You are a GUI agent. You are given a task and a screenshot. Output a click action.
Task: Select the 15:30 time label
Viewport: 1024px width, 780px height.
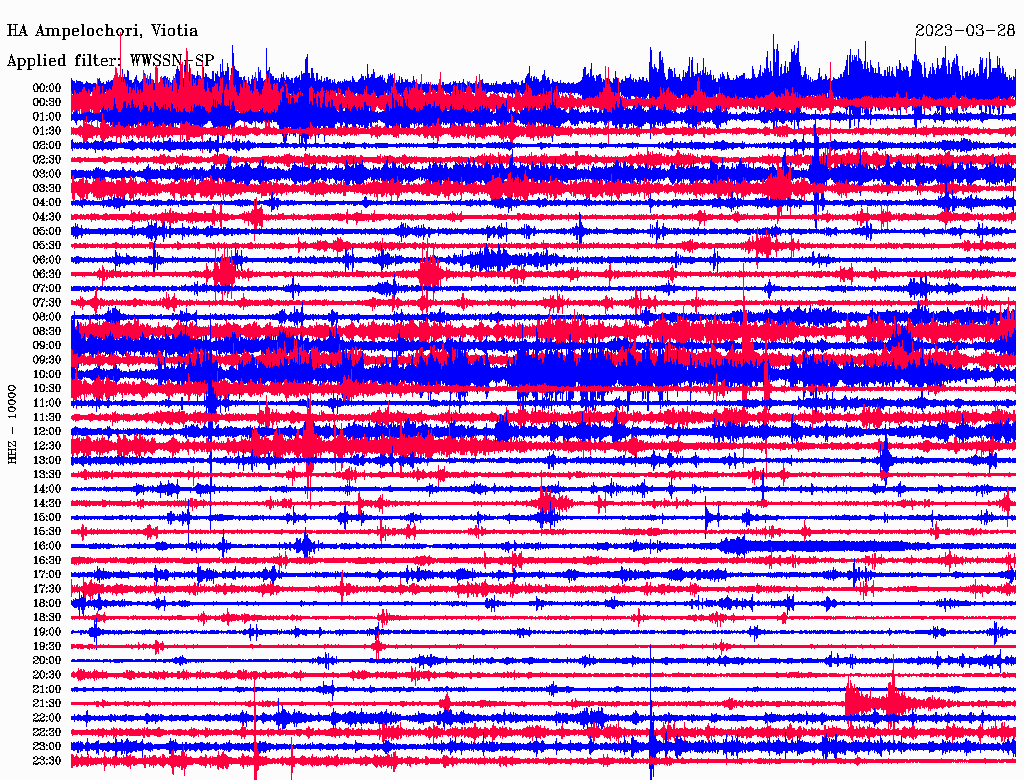[47, 532]
